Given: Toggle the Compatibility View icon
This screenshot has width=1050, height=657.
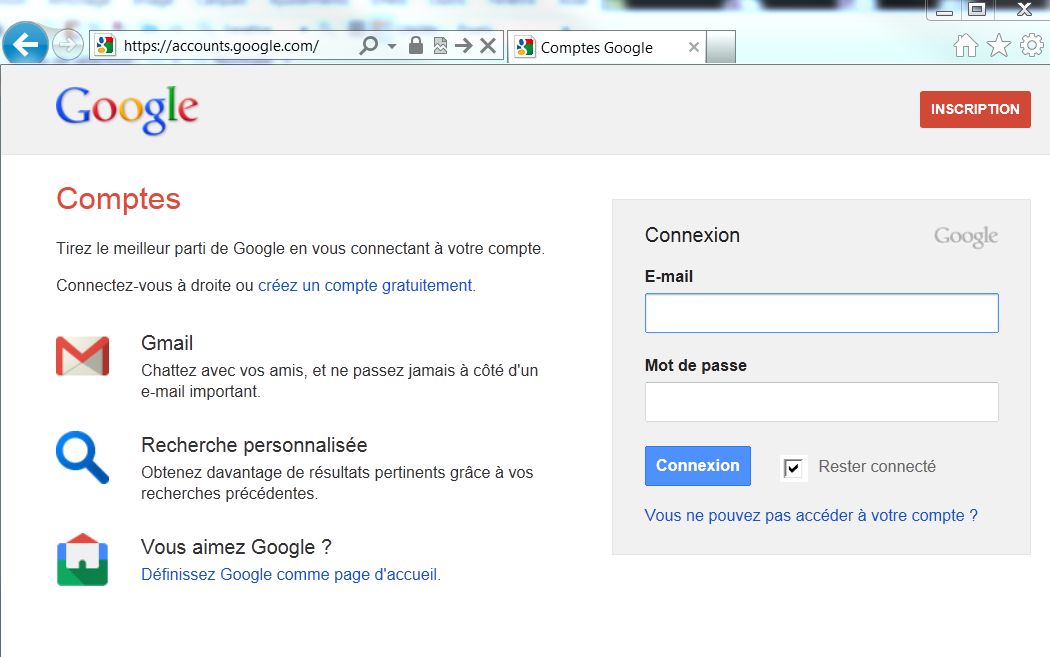Looking at the screenshot, I should [440, 45].
